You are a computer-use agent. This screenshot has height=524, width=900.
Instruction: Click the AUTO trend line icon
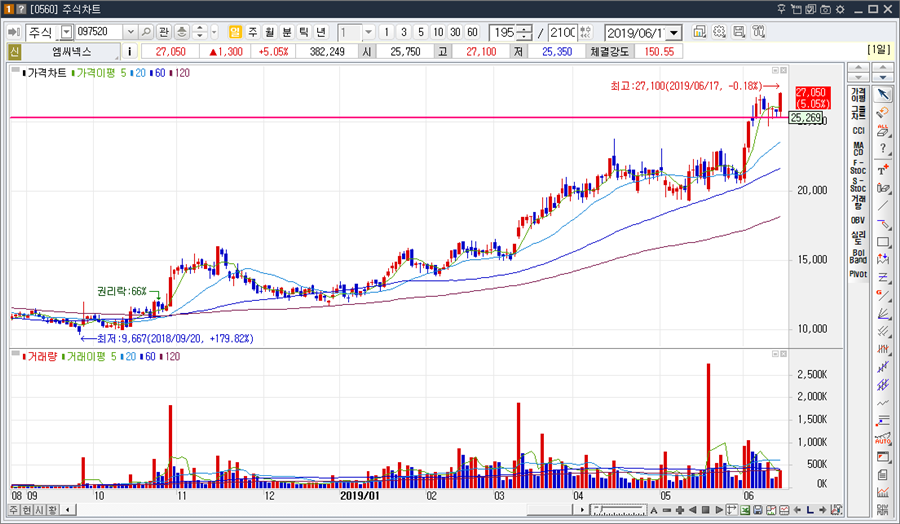[883, 439]
